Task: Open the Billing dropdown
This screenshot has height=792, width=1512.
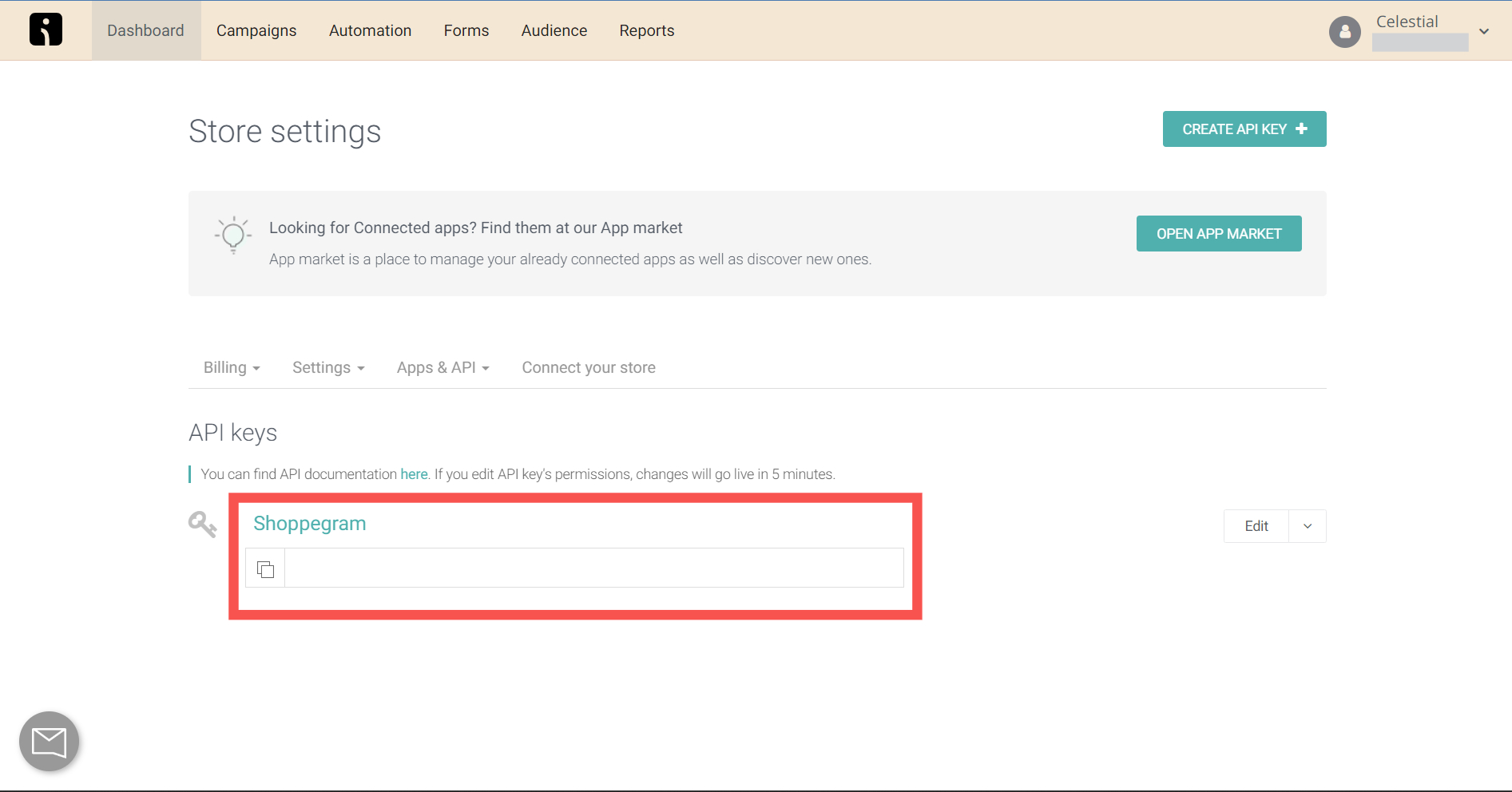Action: [x=232, y=367]
